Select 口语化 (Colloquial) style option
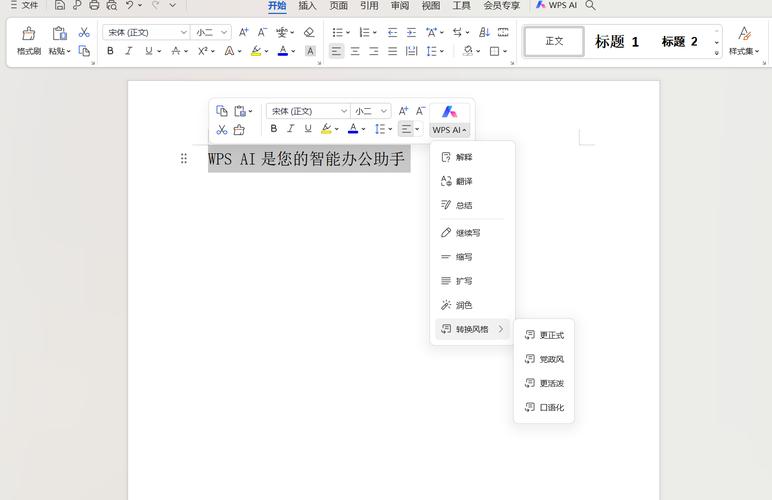This screenshot has height=500, width=772. [x=544, y=407]
